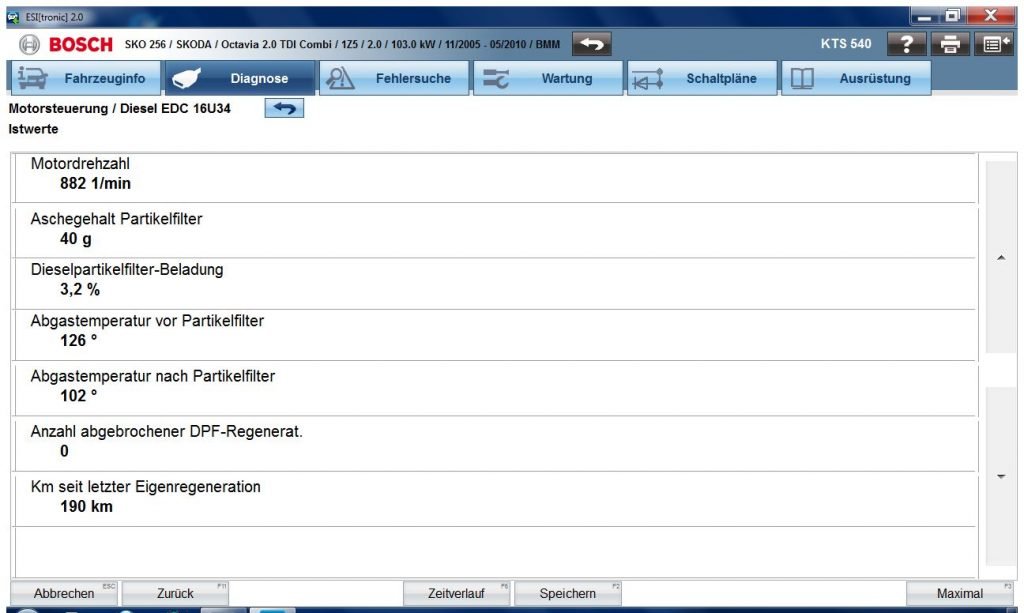The image size is (1024, 613).
Task: Select the Diagnose tab
Action: click(x=238, y=78)
